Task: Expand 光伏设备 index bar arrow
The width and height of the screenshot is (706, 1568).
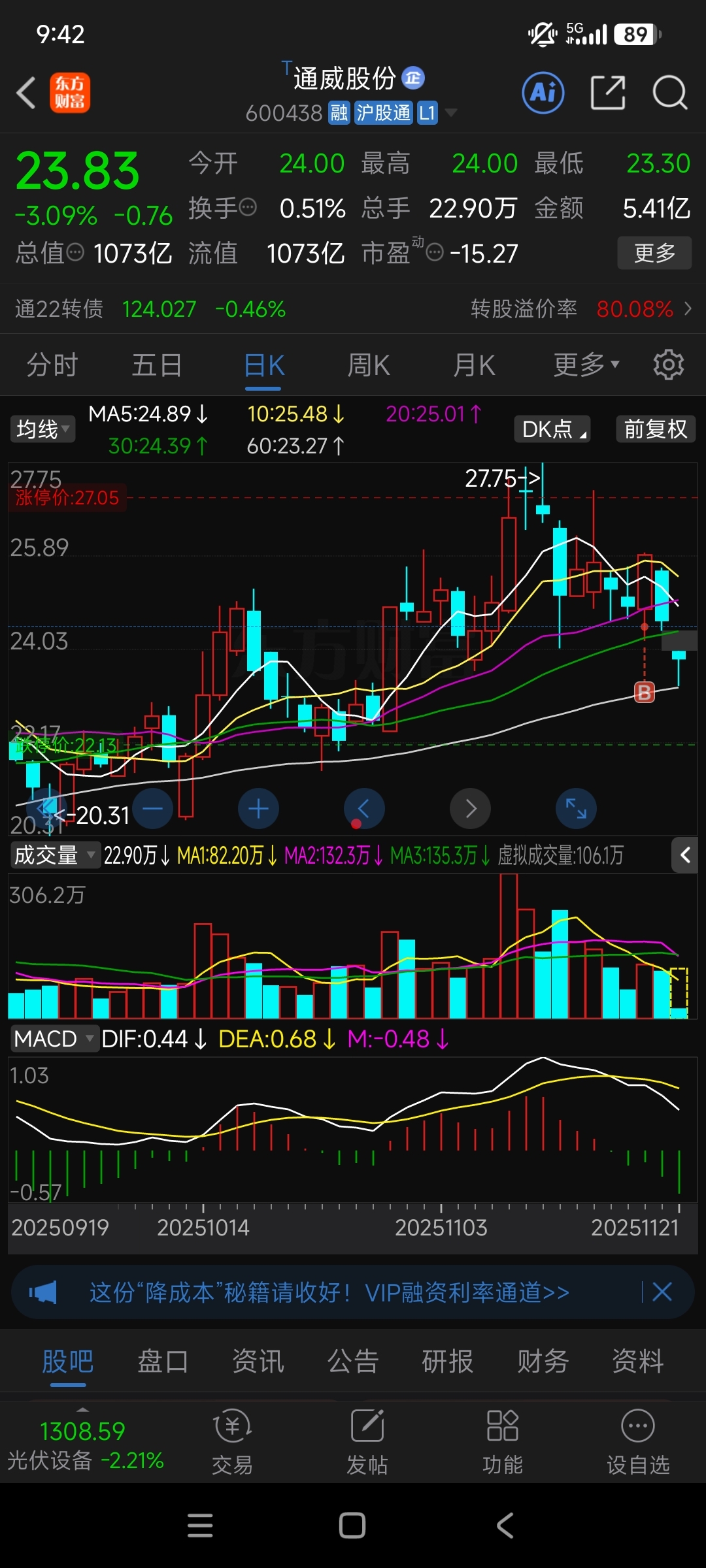Action: click(x=82, y=1410)
